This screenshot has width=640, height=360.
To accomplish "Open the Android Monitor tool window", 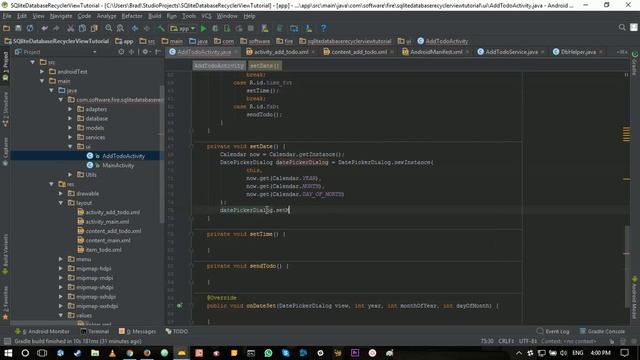I will tap(42, 331).
